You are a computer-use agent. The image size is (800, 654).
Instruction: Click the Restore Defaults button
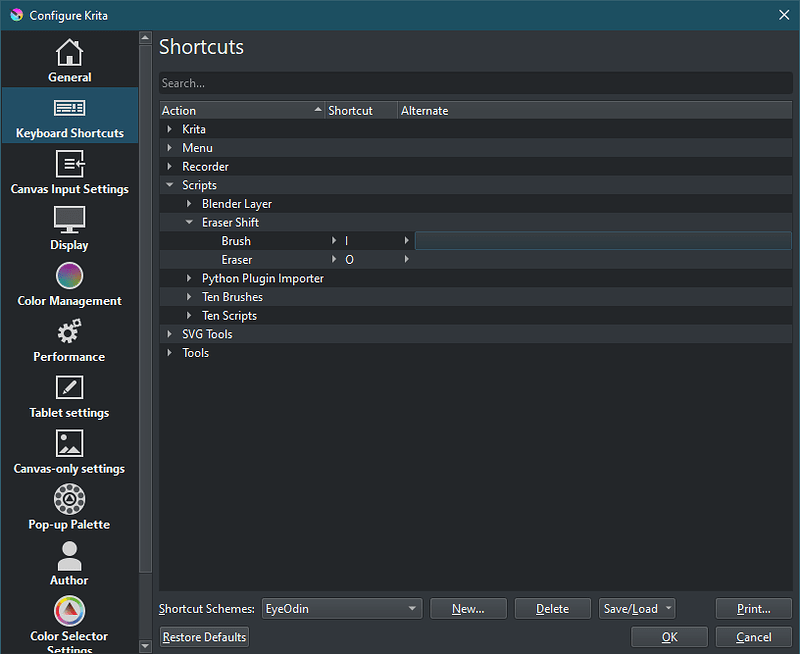click(x=204, y=636)
